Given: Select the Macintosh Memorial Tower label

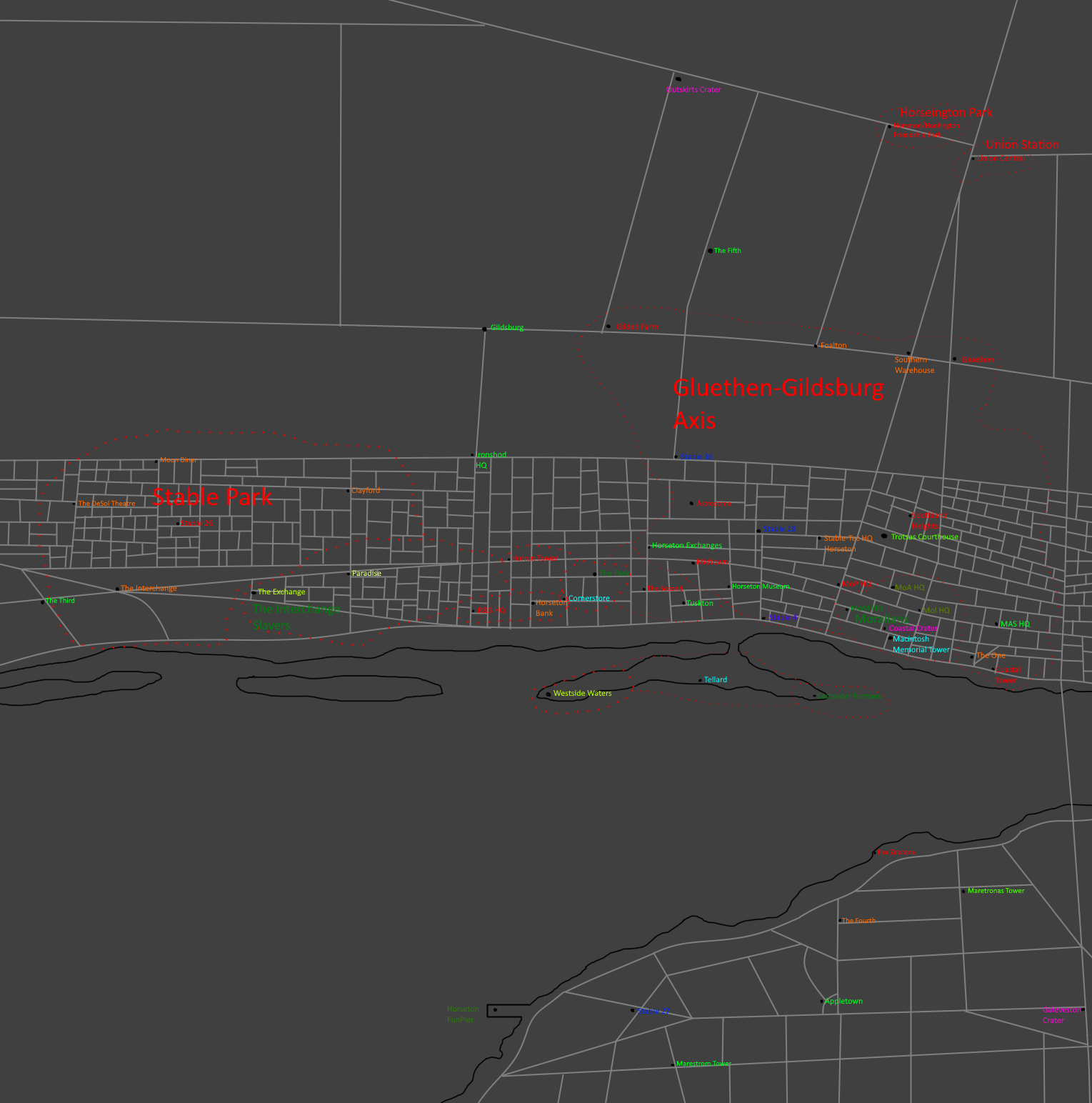Looking at the screenshot, I should [x=921, y=644].
